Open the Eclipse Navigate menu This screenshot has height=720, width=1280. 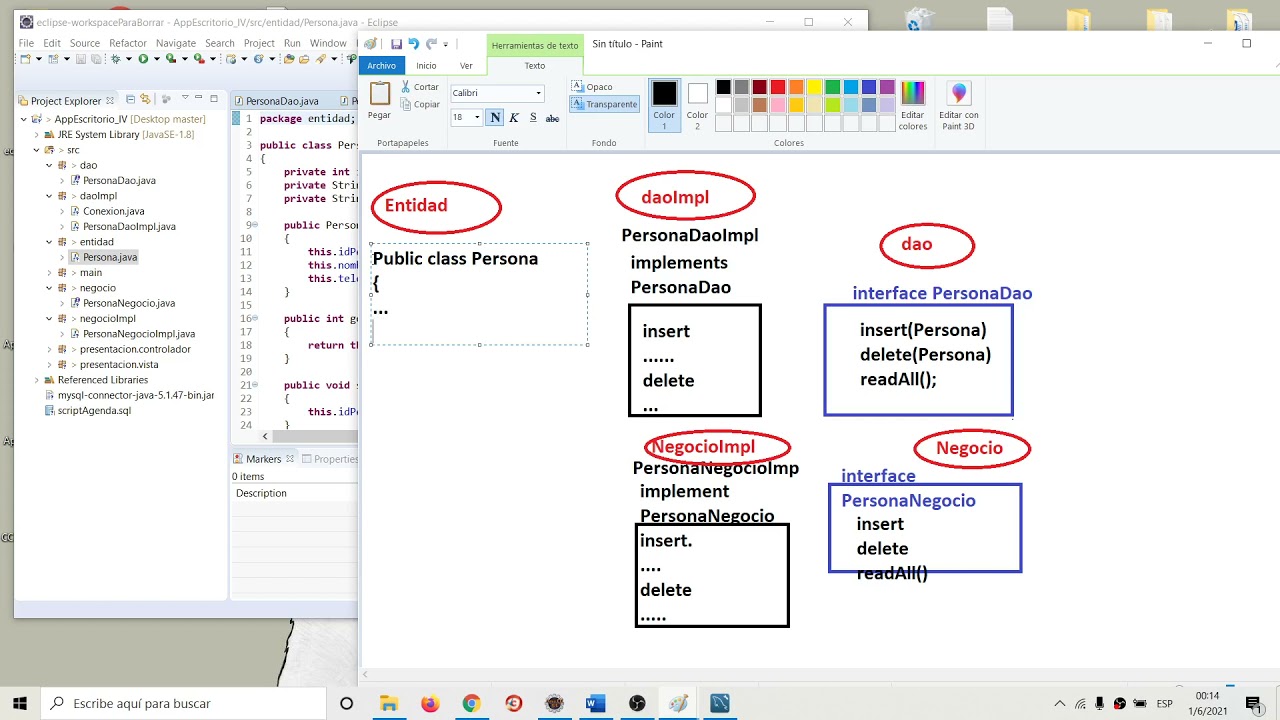pyautogui.click(x=176, y=43)
